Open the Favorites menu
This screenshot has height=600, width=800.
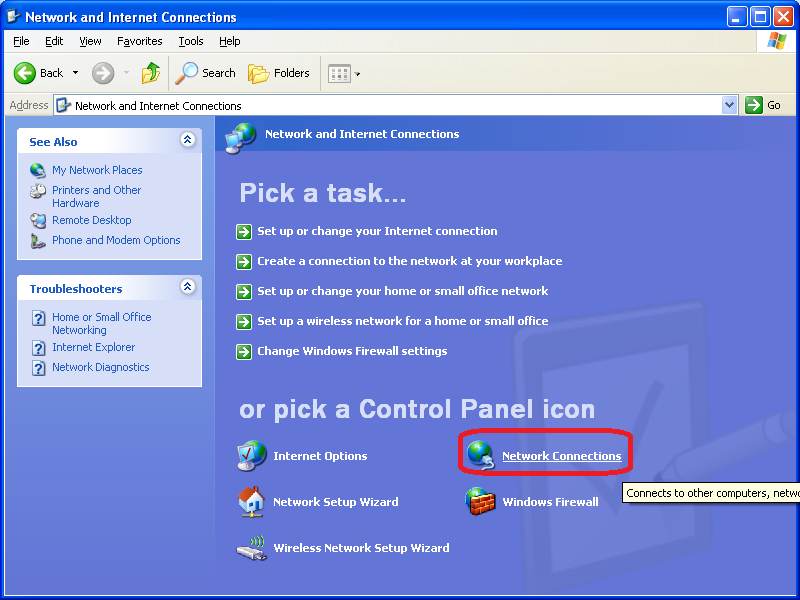point(139,41)
